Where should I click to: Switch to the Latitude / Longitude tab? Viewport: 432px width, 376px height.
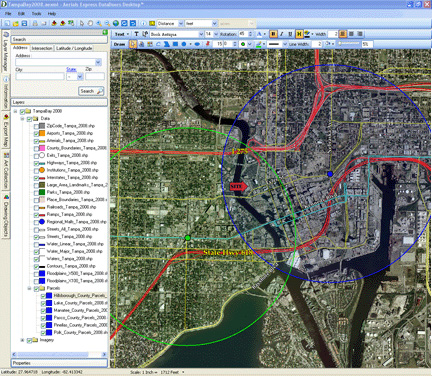74,48
